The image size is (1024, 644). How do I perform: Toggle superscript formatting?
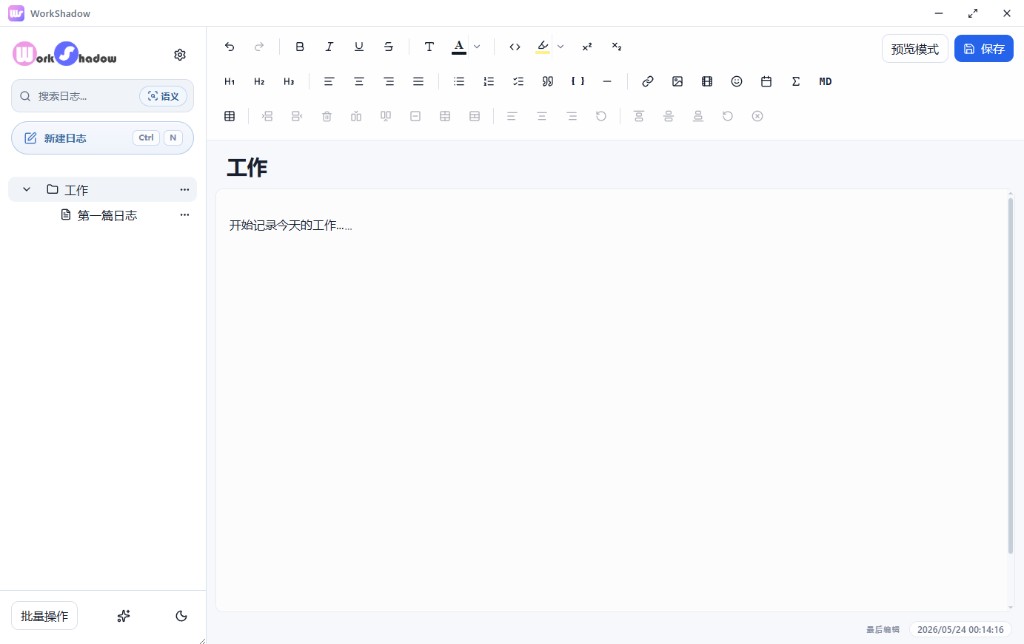point(587,46)
